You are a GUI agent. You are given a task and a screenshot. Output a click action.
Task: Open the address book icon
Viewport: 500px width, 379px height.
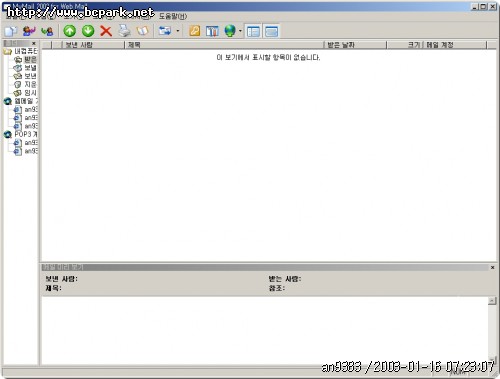pos(142,31)
